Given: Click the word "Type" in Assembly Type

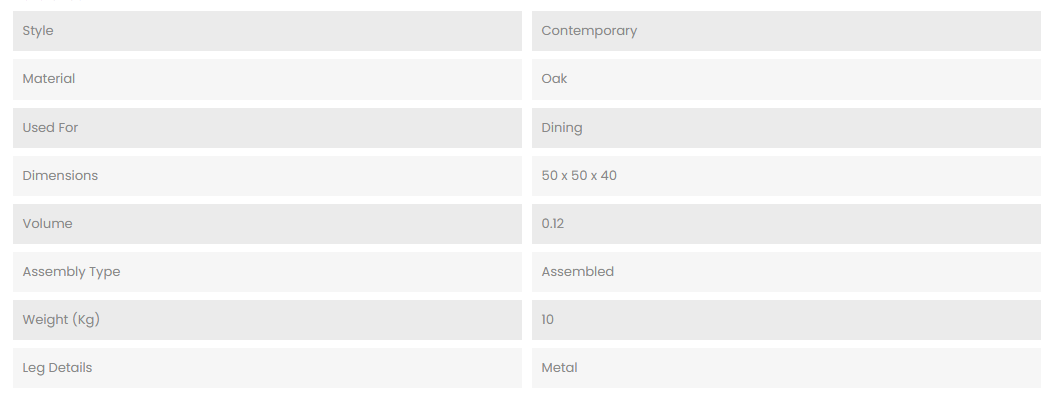Looking at the screenshot, I should pyautogui.click(x=104, y=272).
